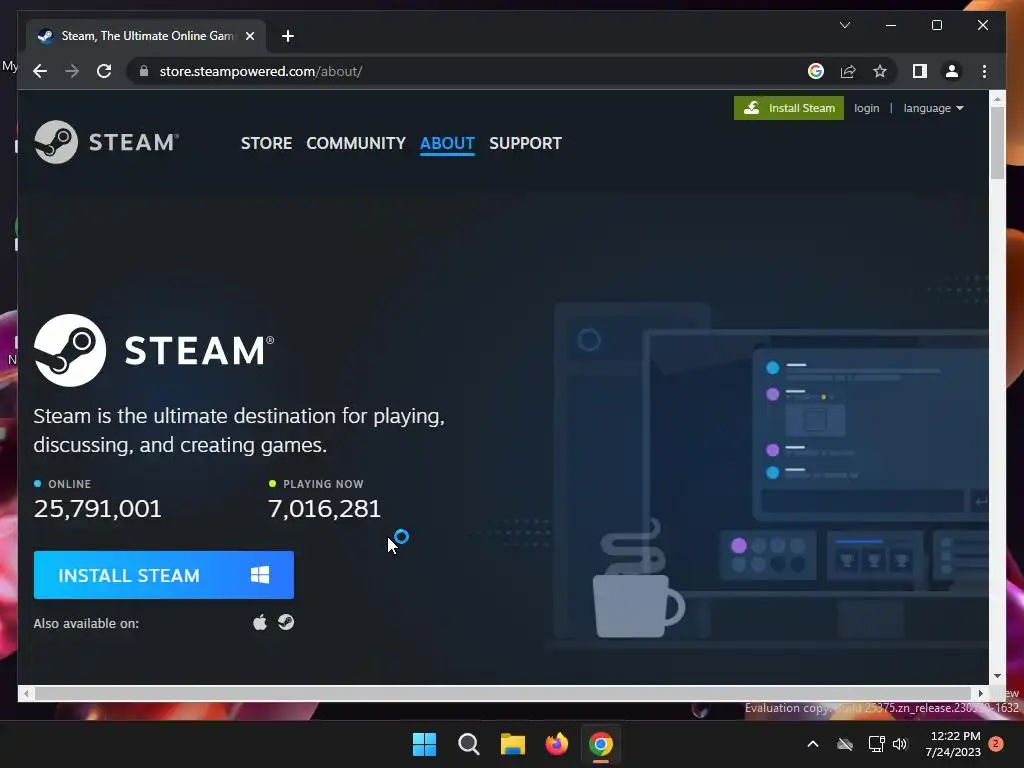Click green Install Steam header button

(x=789, y=108)
